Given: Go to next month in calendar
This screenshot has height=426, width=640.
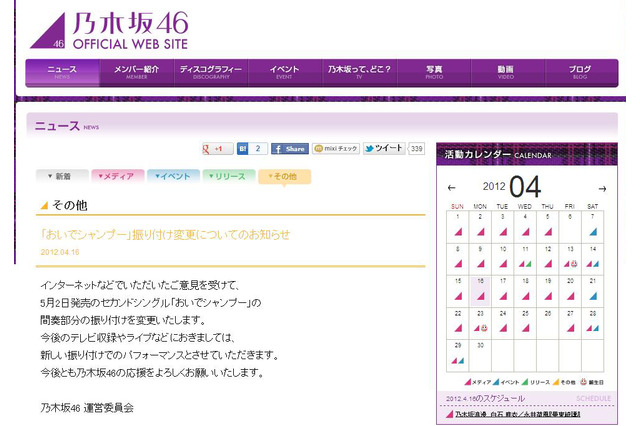Looking at the screenshot, I should (602, 189).
